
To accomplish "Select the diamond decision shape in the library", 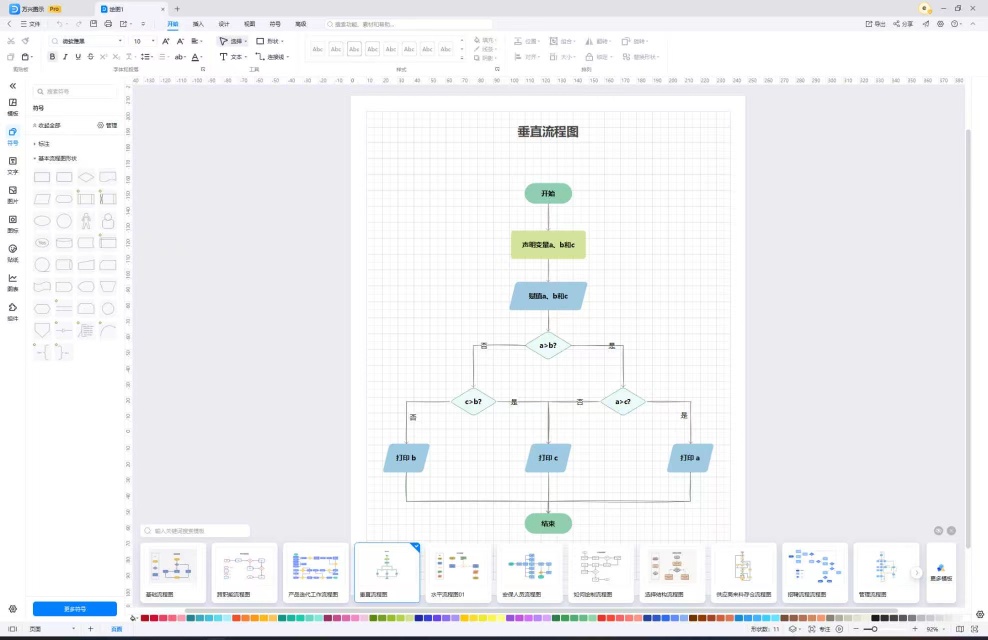I will (x=86, y=177).
